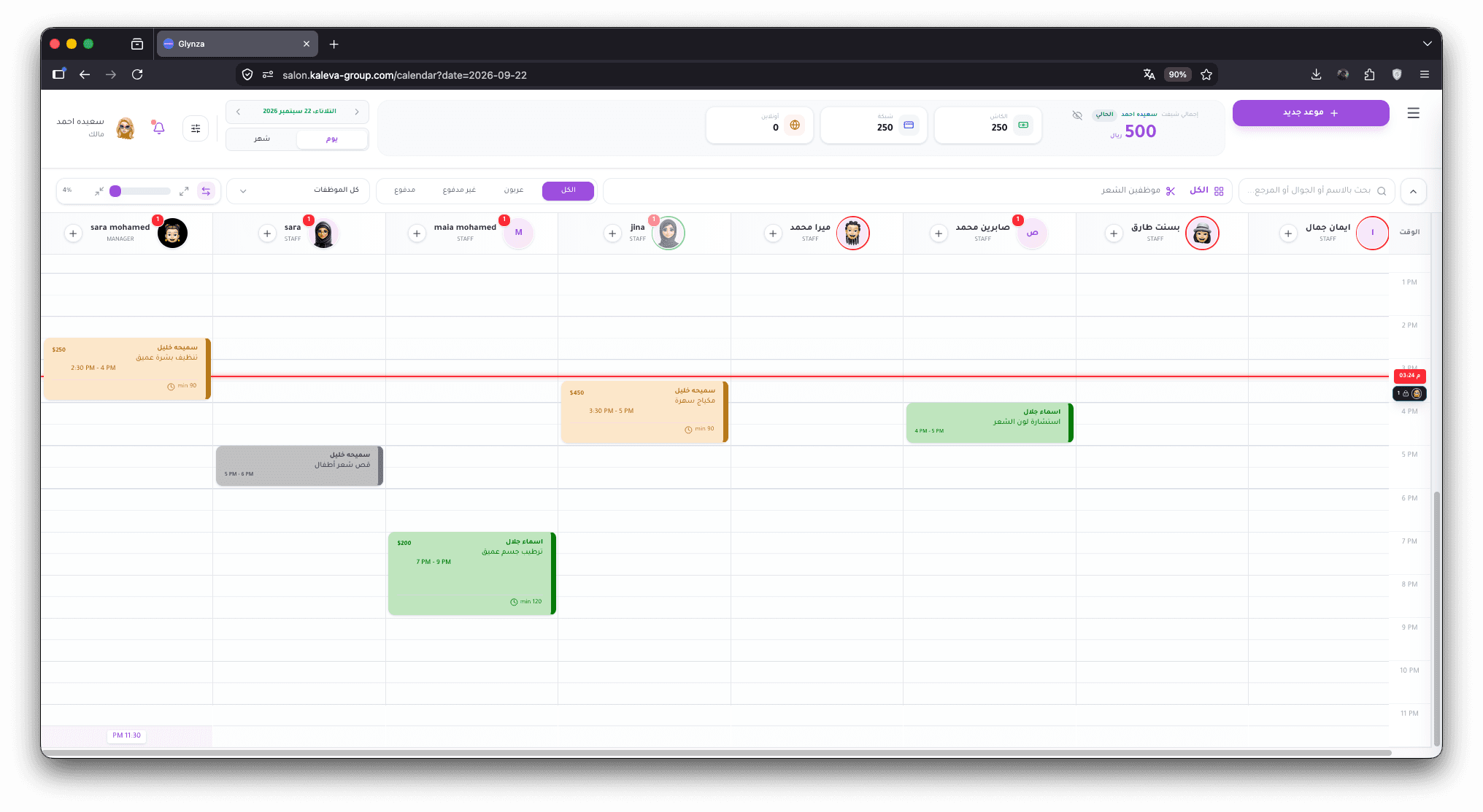Filter appointments by عربون
This screenshot has width=1483, height=812.
tap(514, 190)
